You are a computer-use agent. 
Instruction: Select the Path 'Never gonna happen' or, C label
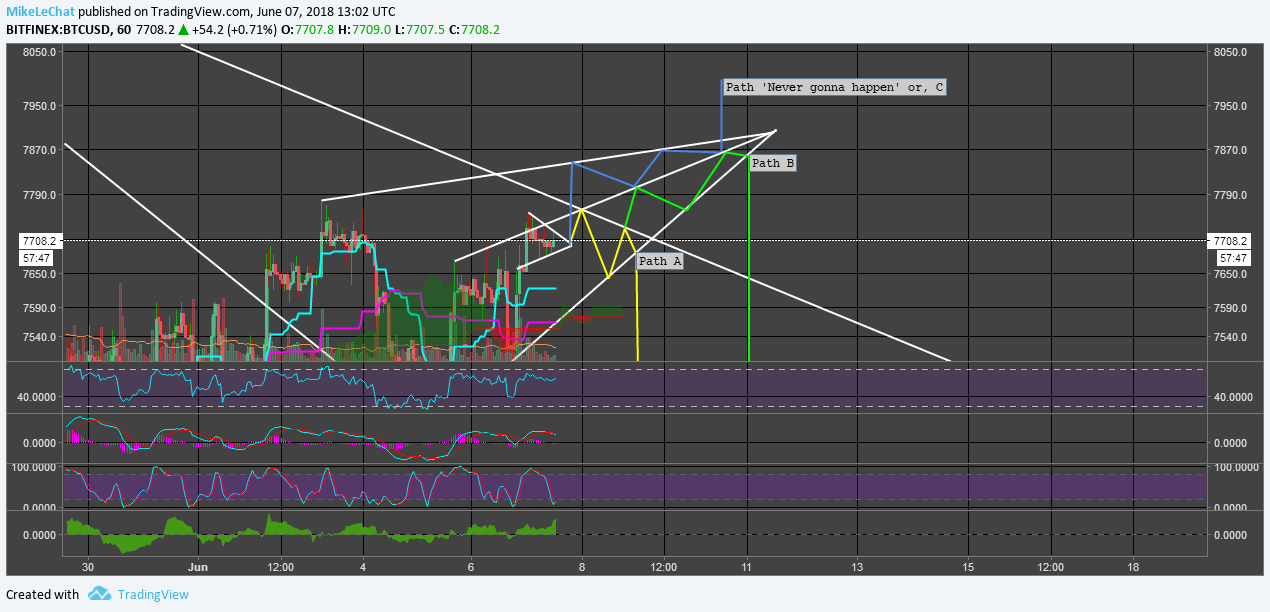tap(834, 87)
